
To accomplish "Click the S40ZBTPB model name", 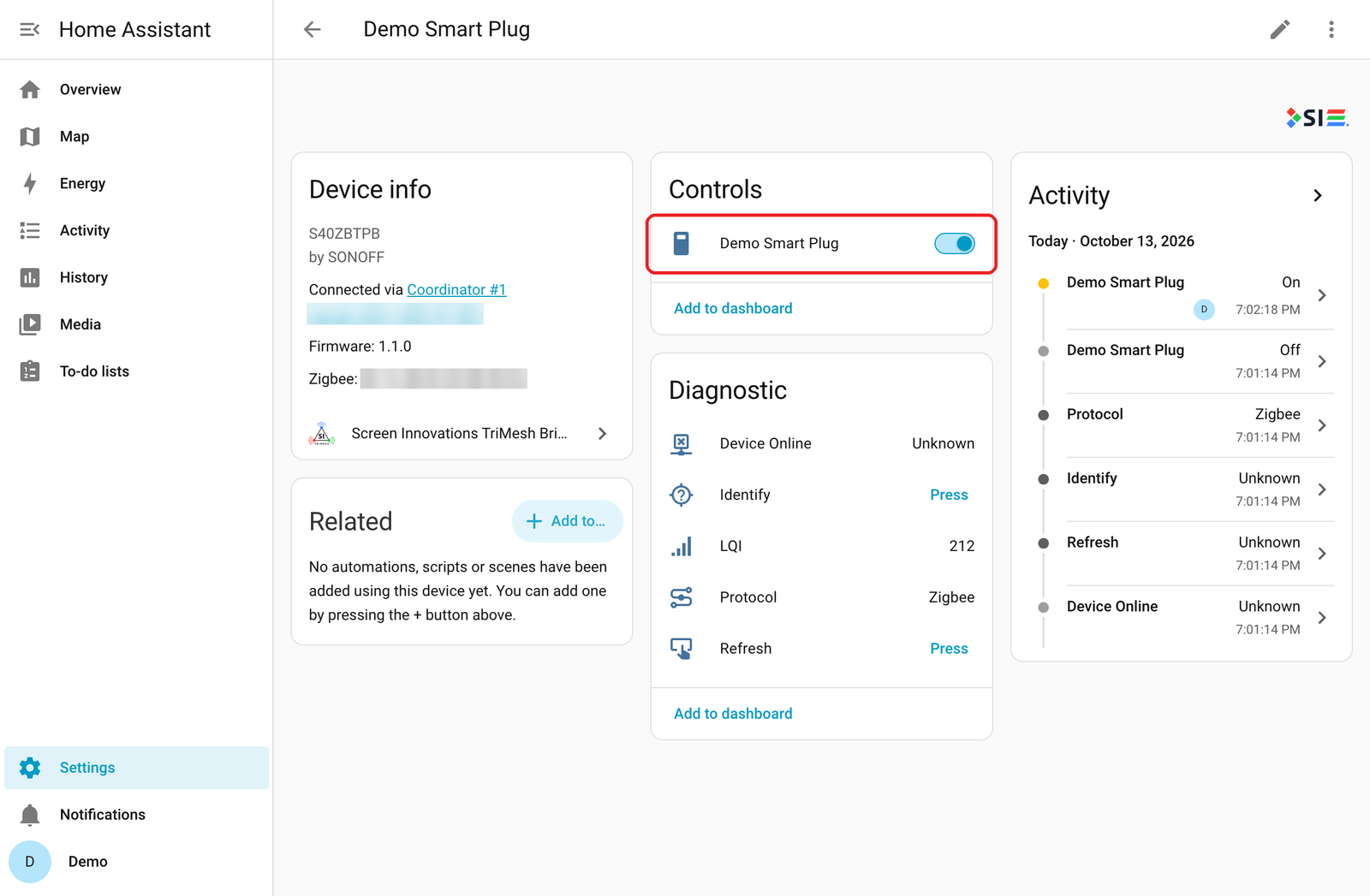I will click(x=344, y=234).
